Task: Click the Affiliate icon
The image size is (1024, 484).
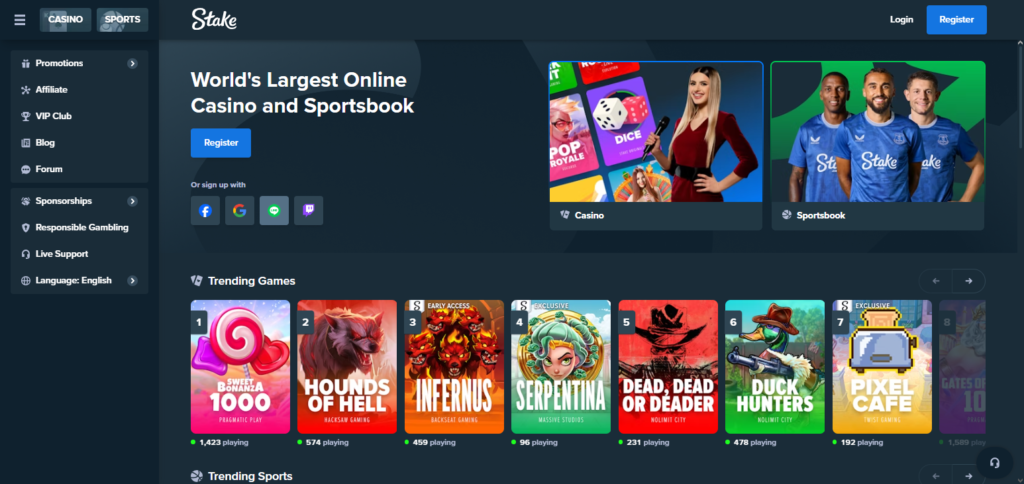Action: coord(25,90)
